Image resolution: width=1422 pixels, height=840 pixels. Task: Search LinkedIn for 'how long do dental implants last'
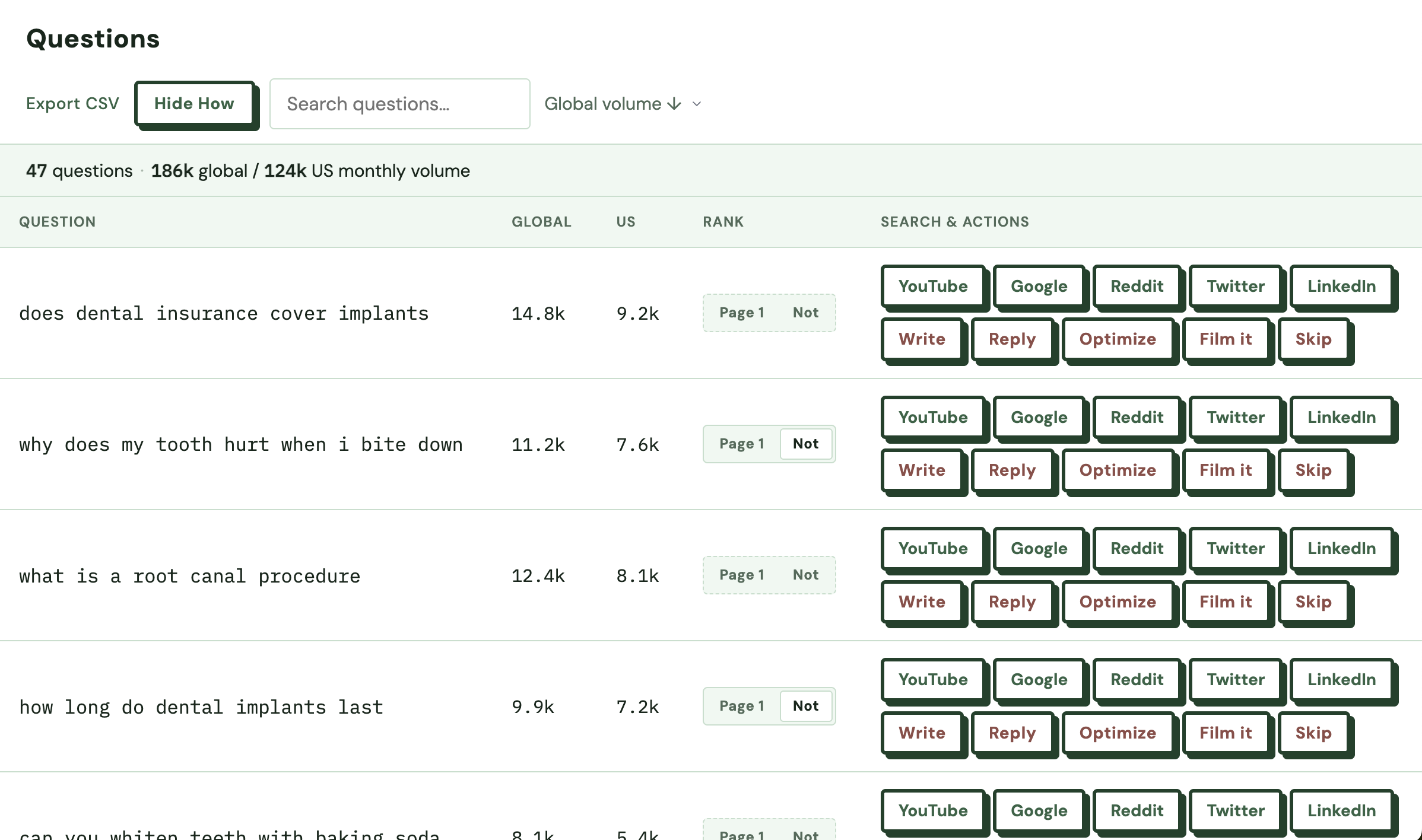pos(1341,679)
